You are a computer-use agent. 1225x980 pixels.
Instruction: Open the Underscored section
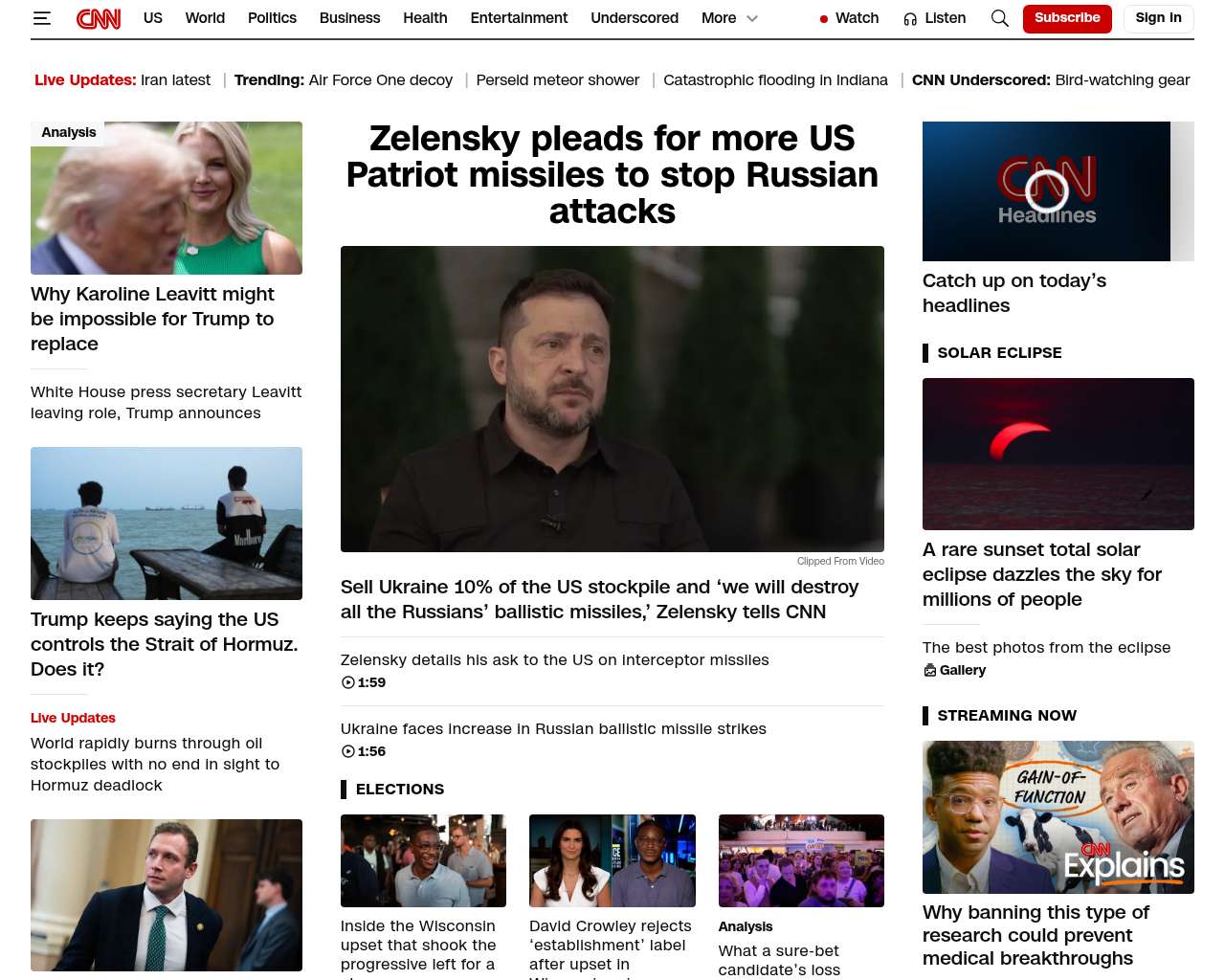click(x=635, y=18)
